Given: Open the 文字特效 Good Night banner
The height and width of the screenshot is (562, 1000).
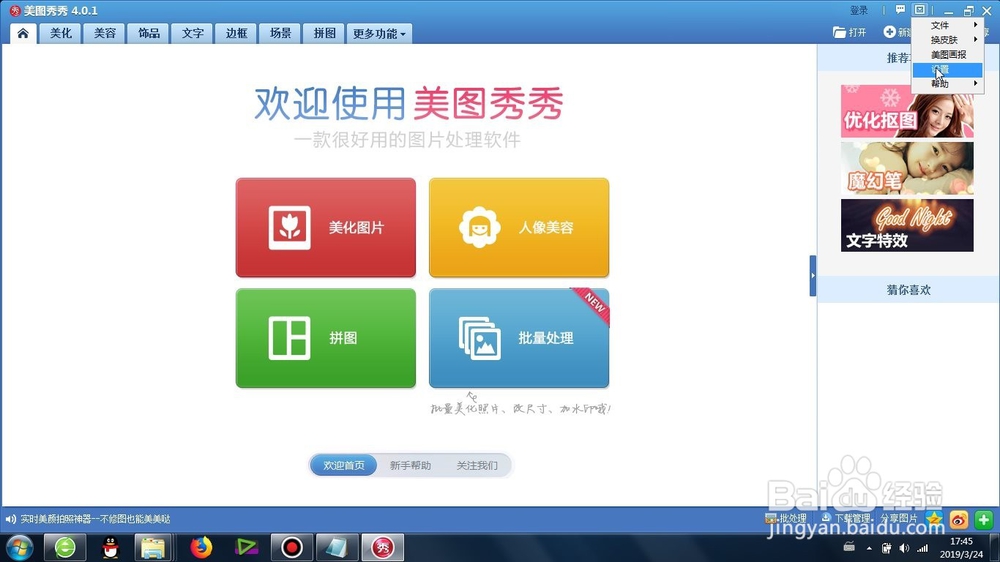Looking at the screenshot, I should [x=907, y=225].
